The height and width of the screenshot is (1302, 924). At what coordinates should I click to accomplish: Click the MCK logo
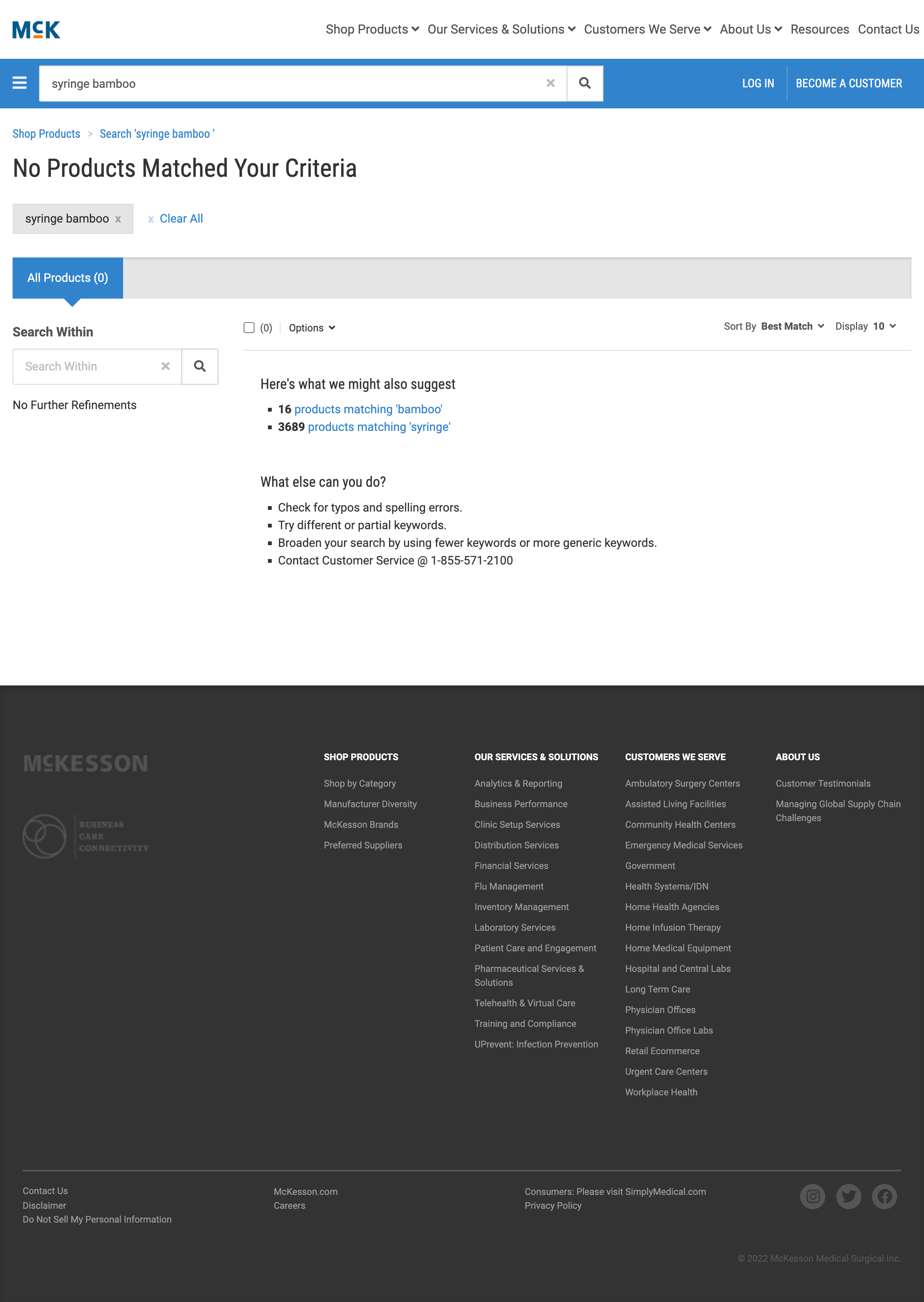pyautogui.click(x=36, y=29)
